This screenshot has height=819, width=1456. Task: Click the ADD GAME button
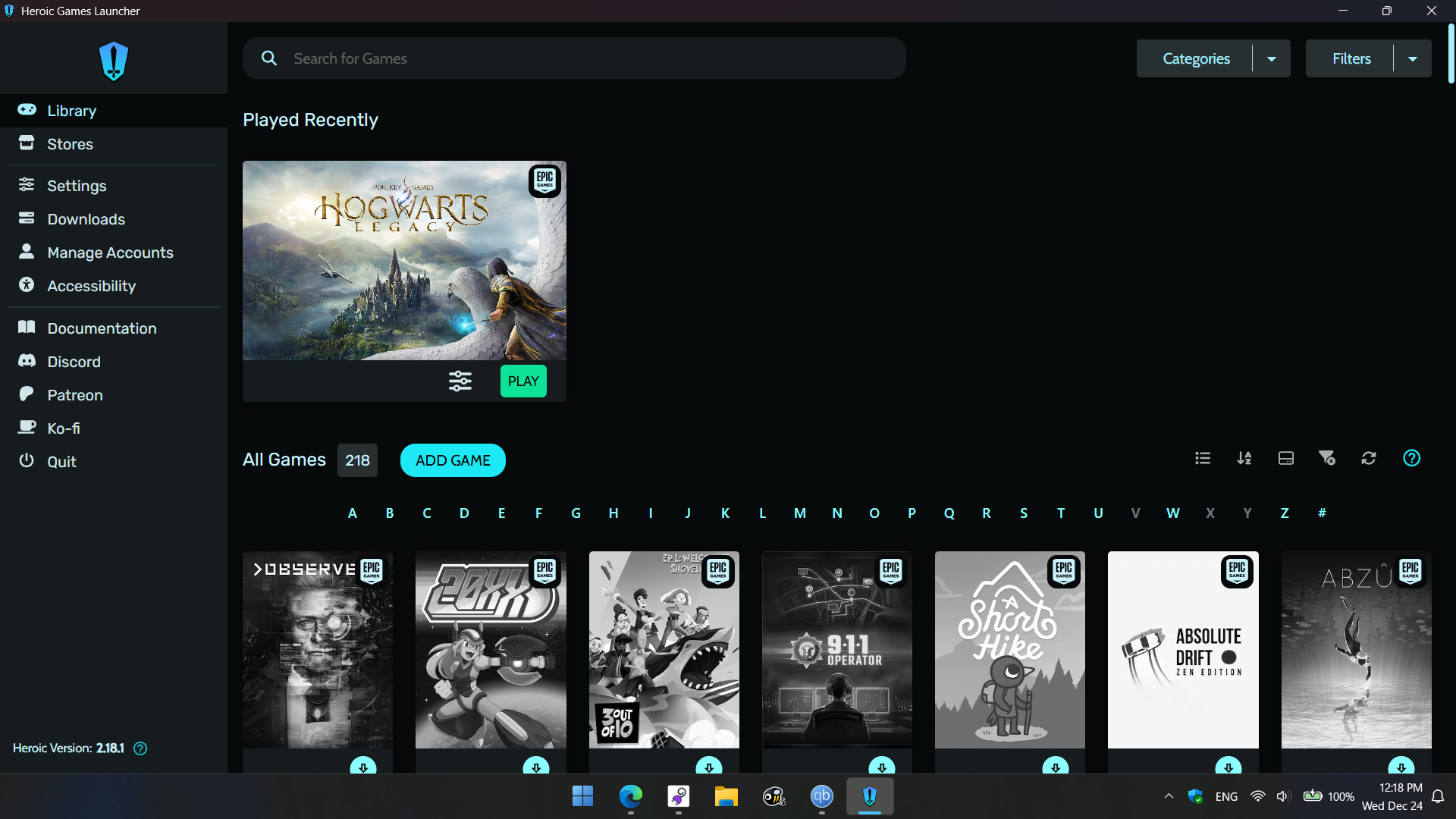(x=453, y=460)
